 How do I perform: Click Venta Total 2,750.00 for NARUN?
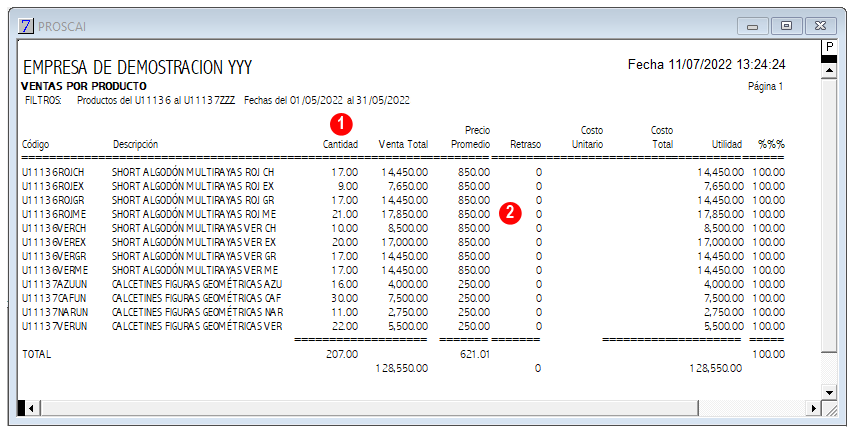click(408, 312)
